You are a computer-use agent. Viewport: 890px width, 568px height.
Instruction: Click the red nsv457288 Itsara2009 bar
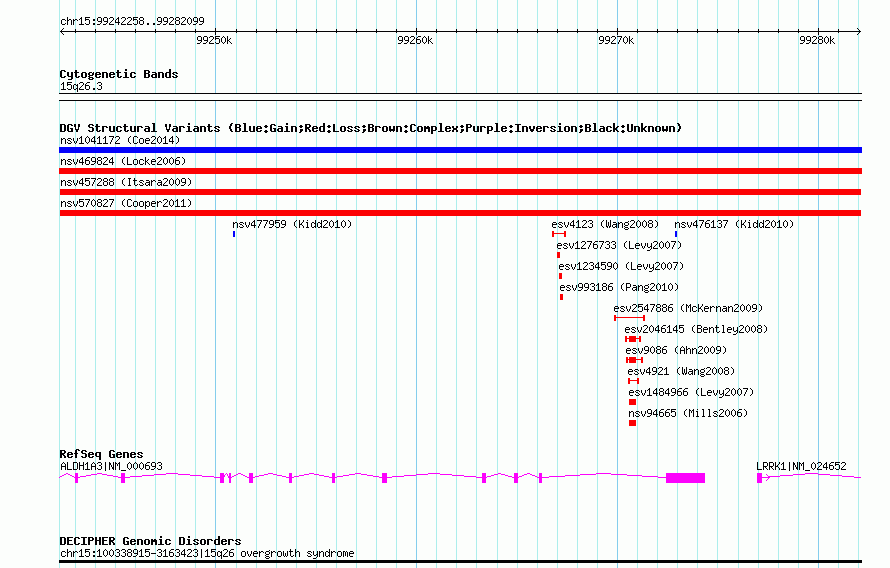tap(460, 192)
